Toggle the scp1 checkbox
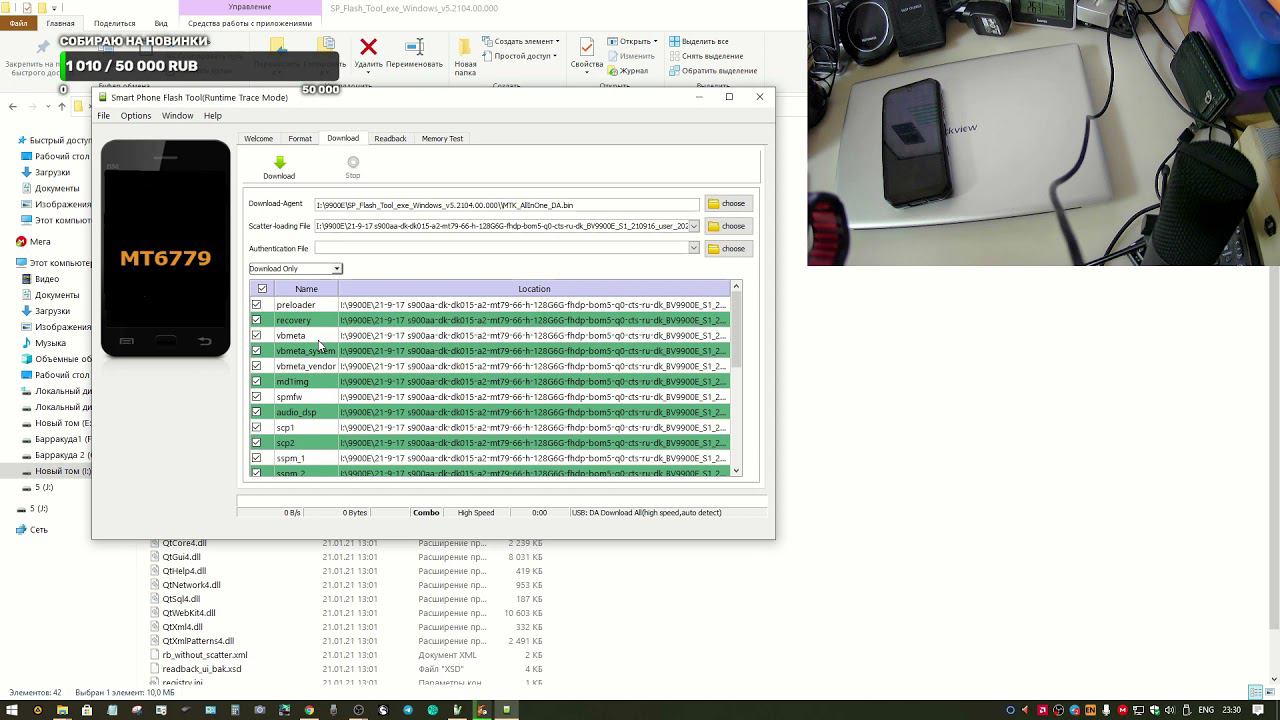The width and height of the screenshot is (1280, 720). [257, 427]
